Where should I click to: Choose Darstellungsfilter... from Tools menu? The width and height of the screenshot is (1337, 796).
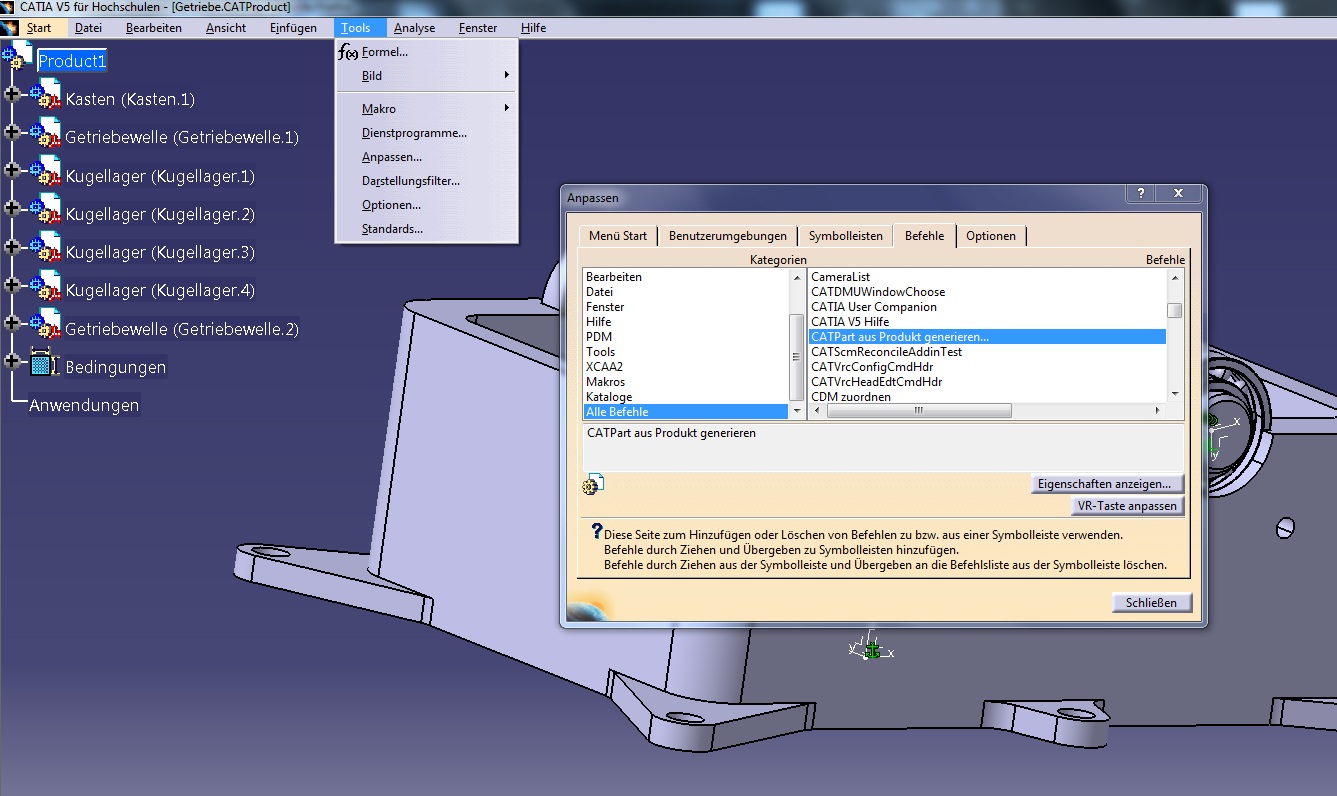pyautogui.click(x=427, y=181)
